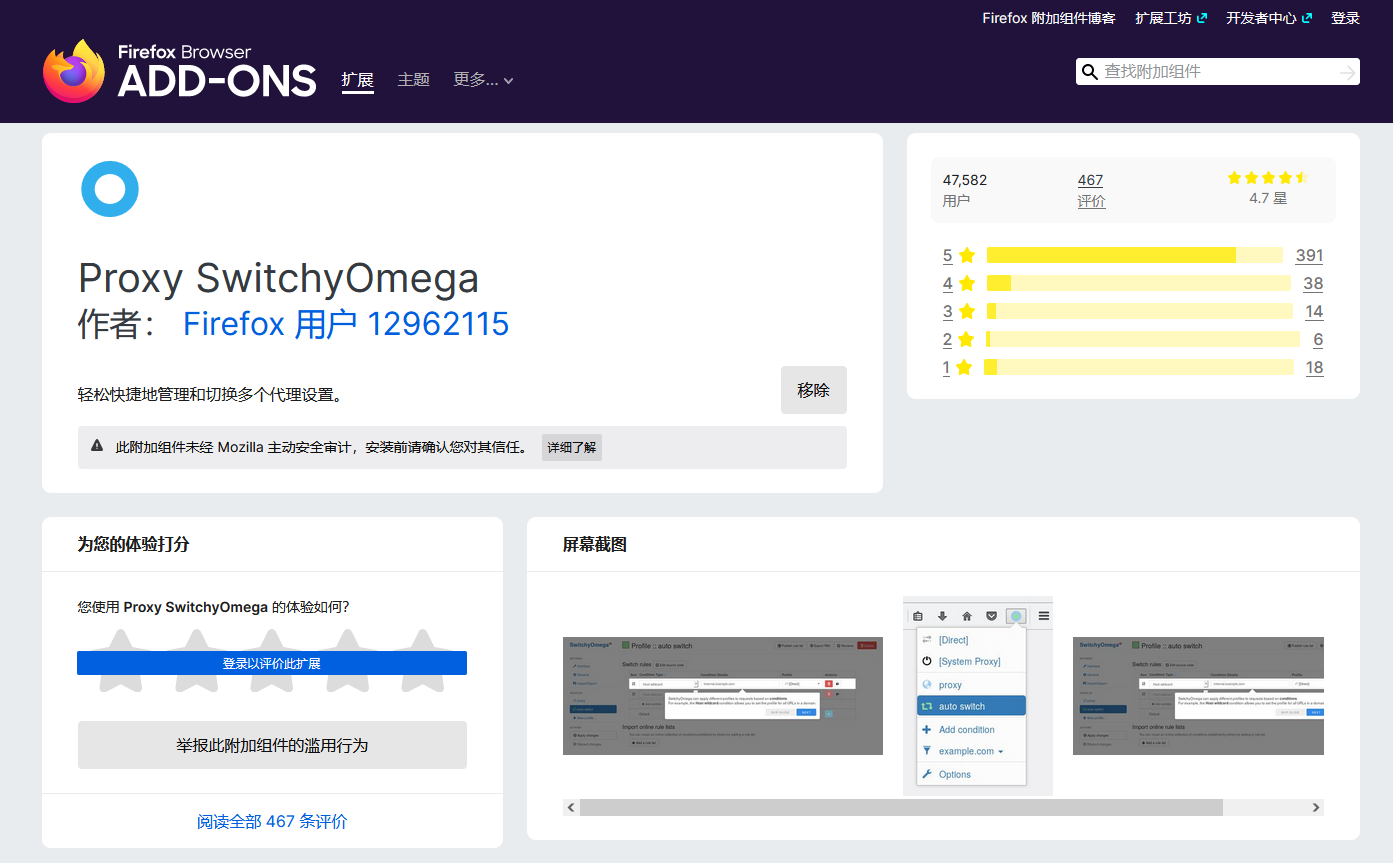The image size is (1393, 863).
Task: Click the 为您的体验打分 heading
Action: tap(133, 544)
